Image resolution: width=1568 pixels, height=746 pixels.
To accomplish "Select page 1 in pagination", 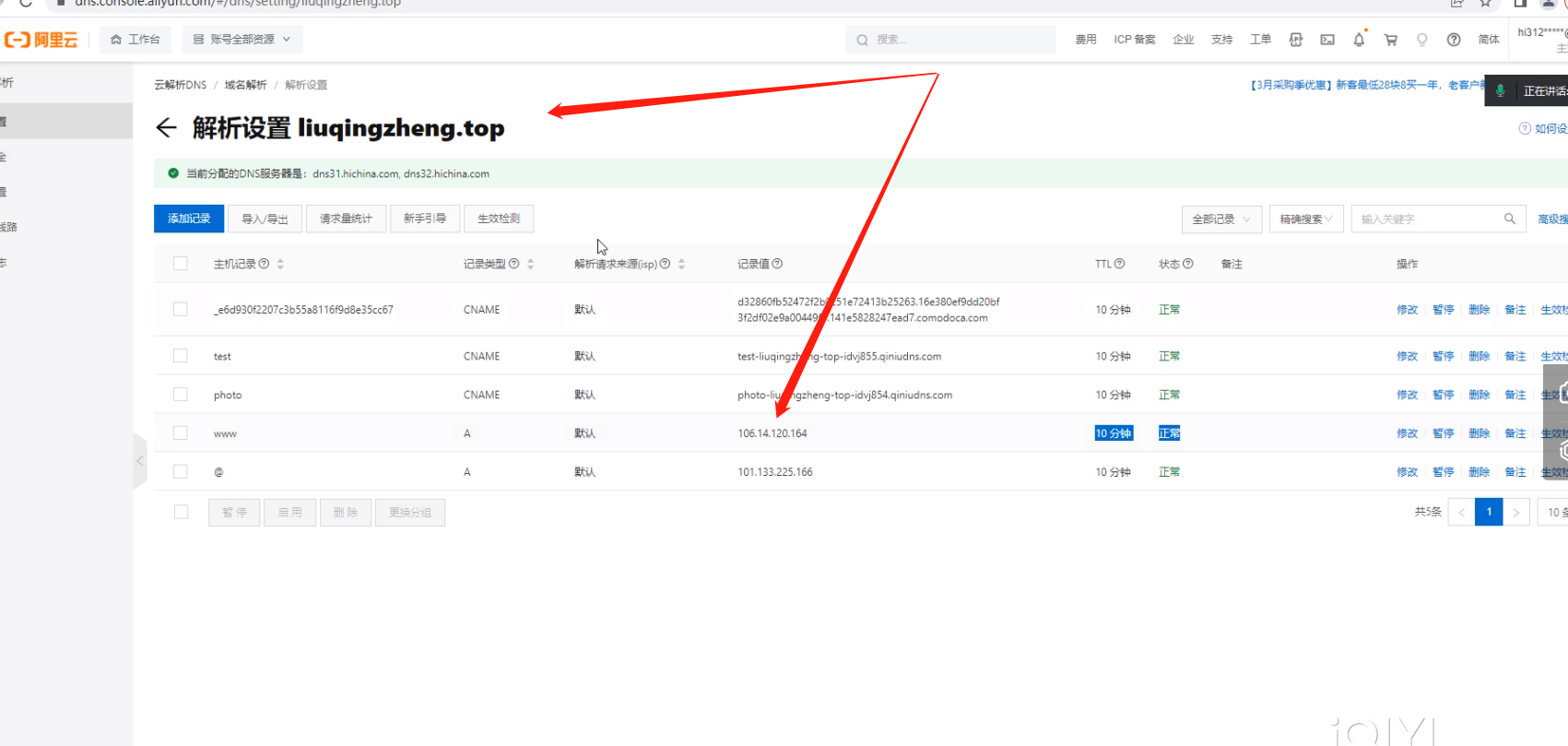I will [x=1489, y=512].
